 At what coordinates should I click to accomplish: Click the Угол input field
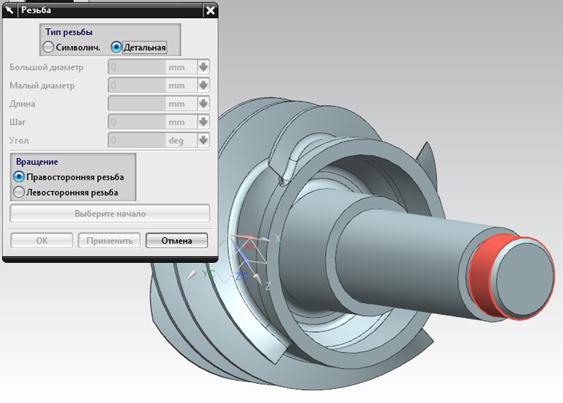[x=137, y=140]
